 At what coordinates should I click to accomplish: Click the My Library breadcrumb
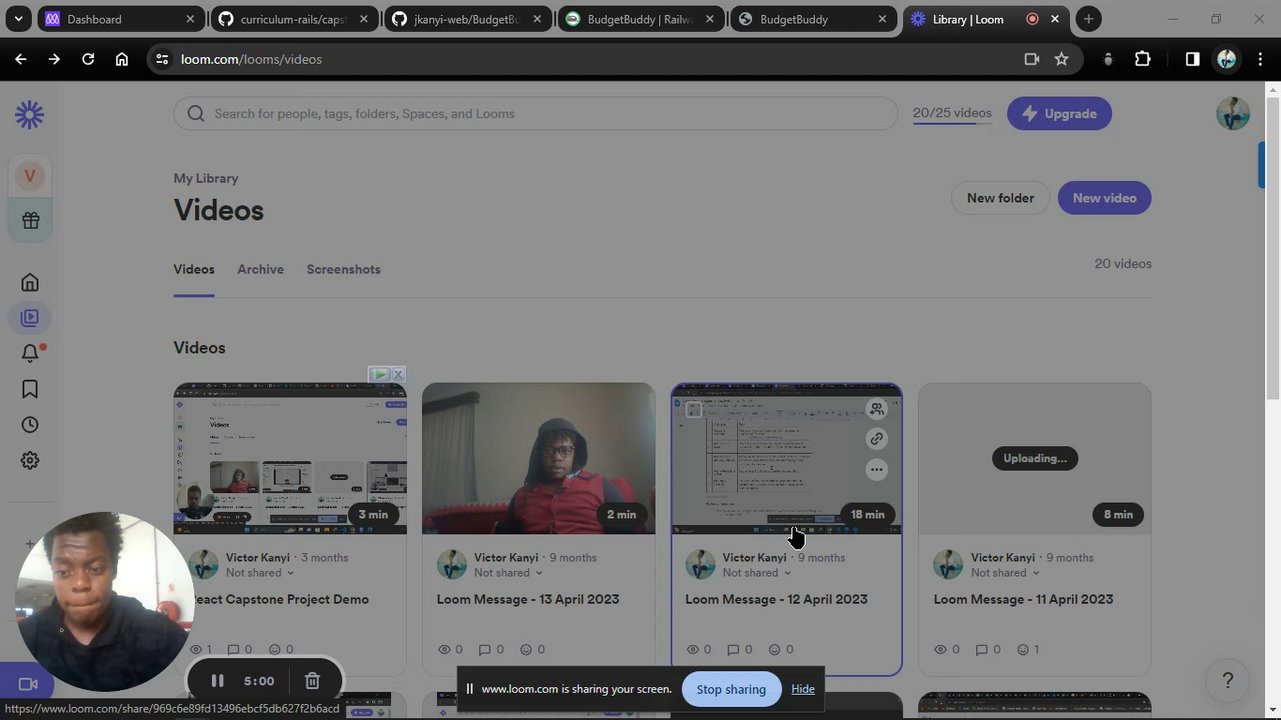pos(206,179)
